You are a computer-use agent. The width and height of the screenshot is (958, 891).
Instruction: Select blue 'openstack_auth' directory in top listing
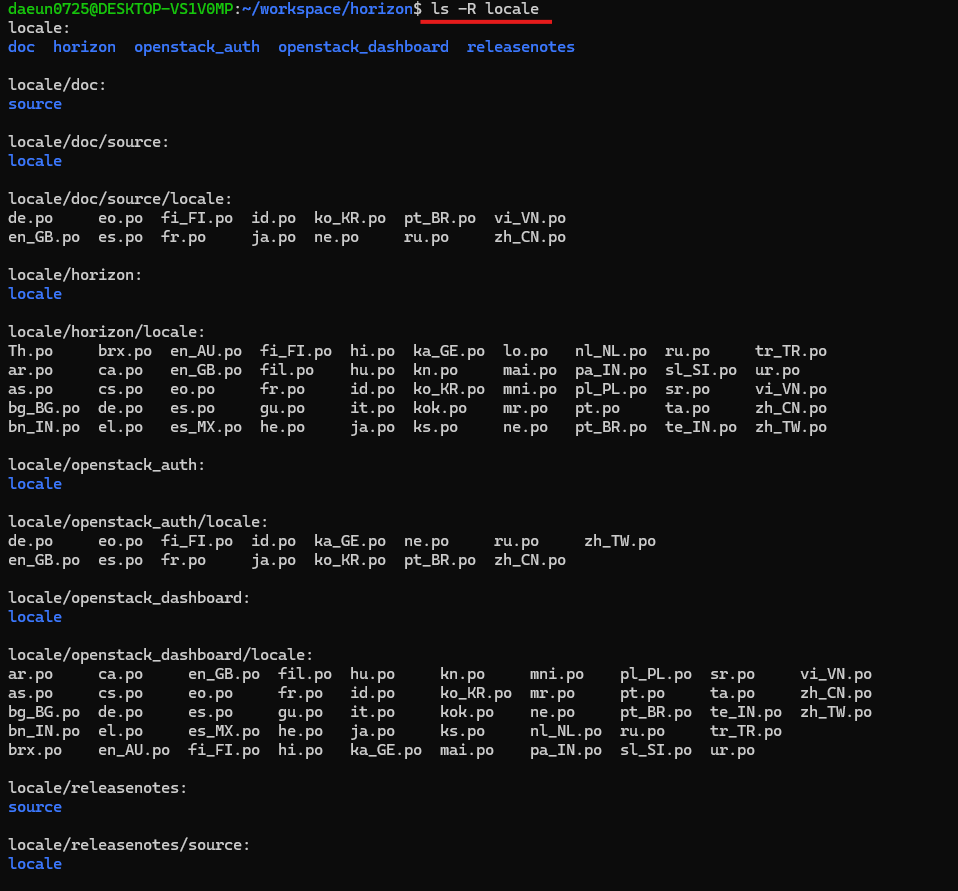pyautogui.click(x=197, y=47)
